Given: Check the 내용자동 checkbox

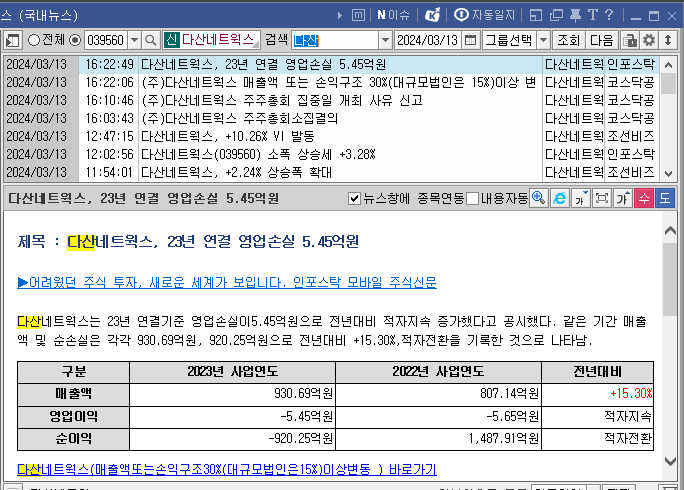Looking at the screenshot, I should [x=472, y=199].
